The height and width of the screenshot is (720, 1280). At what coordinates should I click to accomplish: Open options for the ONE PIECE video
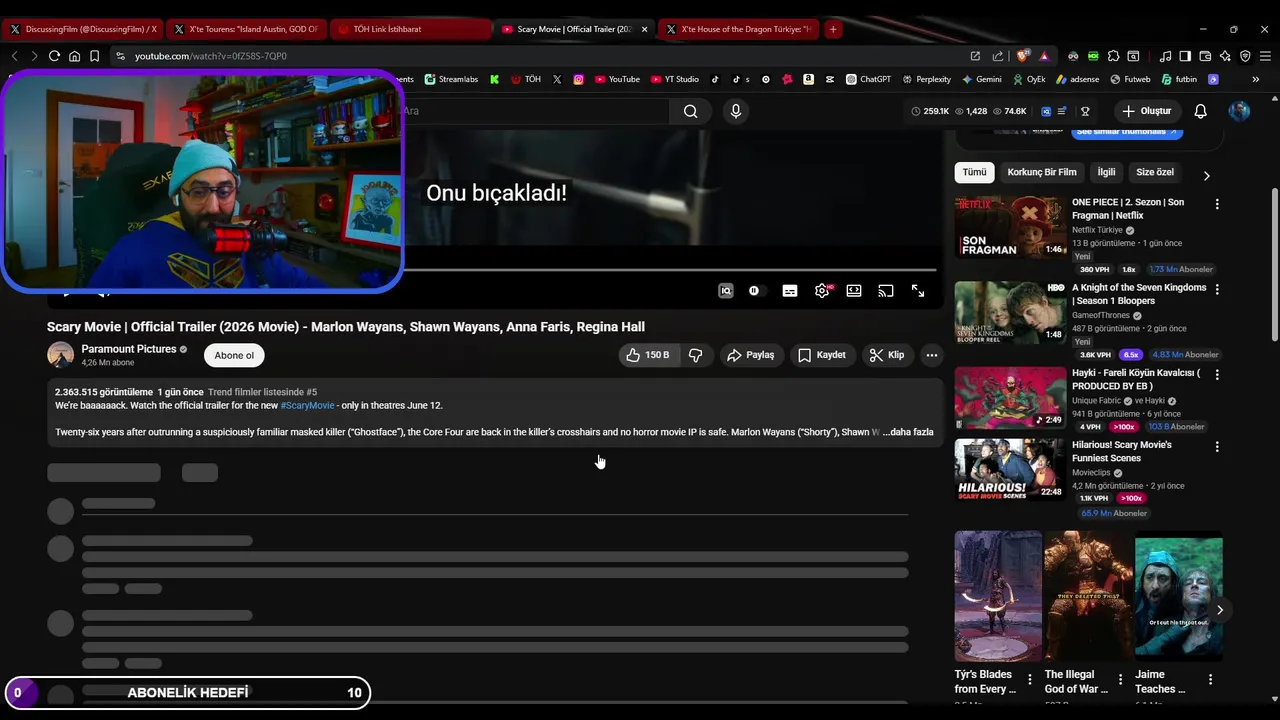coord(1217,204)
